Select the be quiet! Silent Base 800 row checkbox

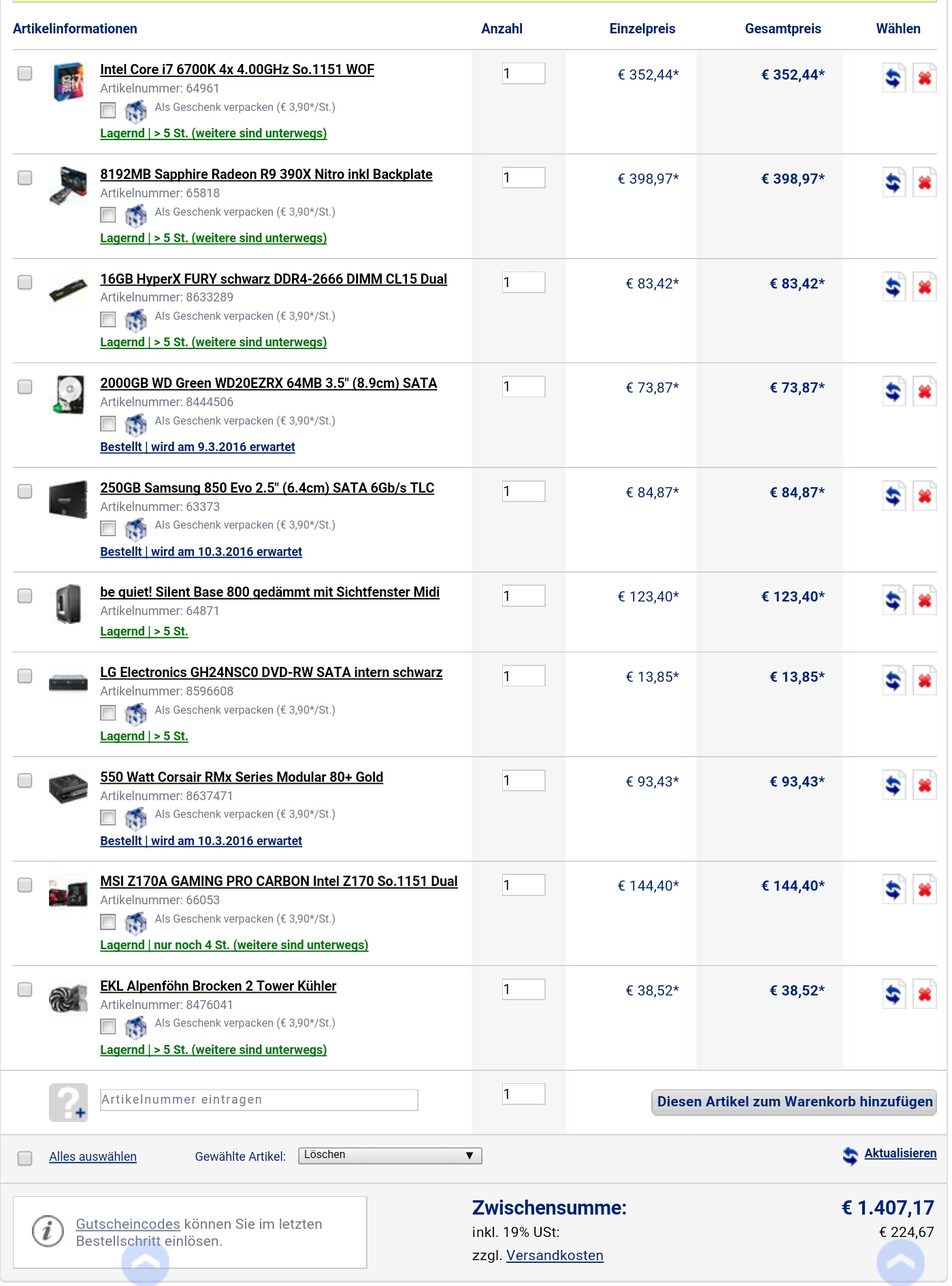(x=24, y=595)
